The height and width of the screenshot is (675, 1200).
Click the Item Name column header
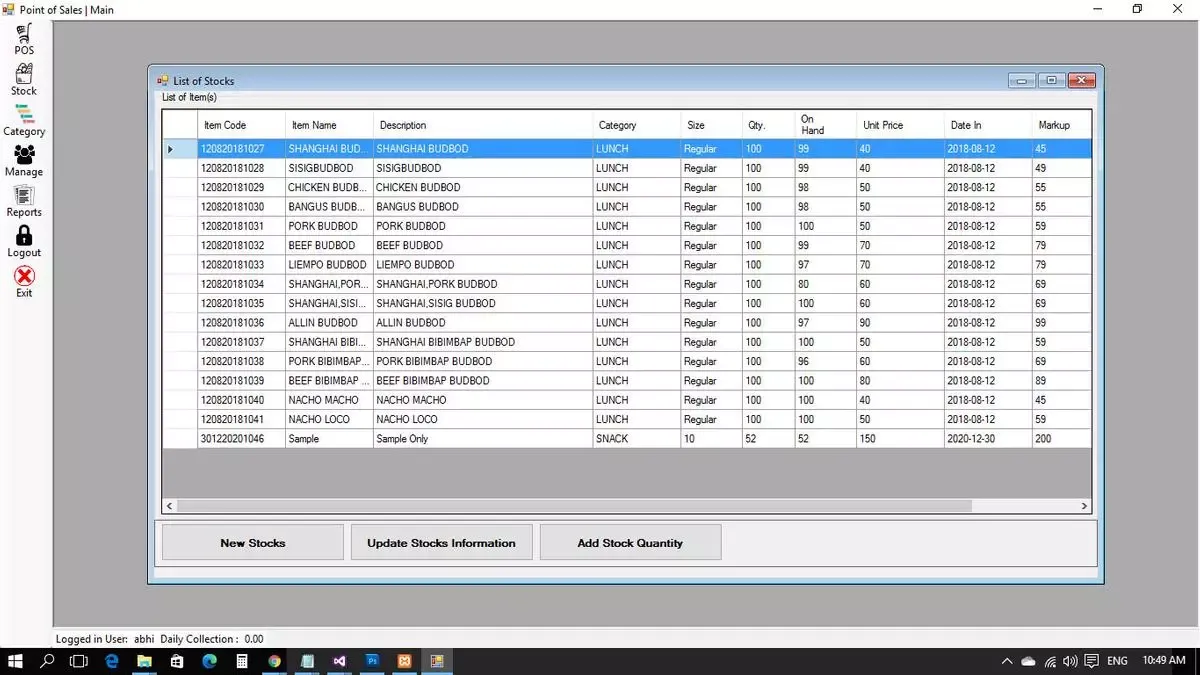(x=325, y=124)
